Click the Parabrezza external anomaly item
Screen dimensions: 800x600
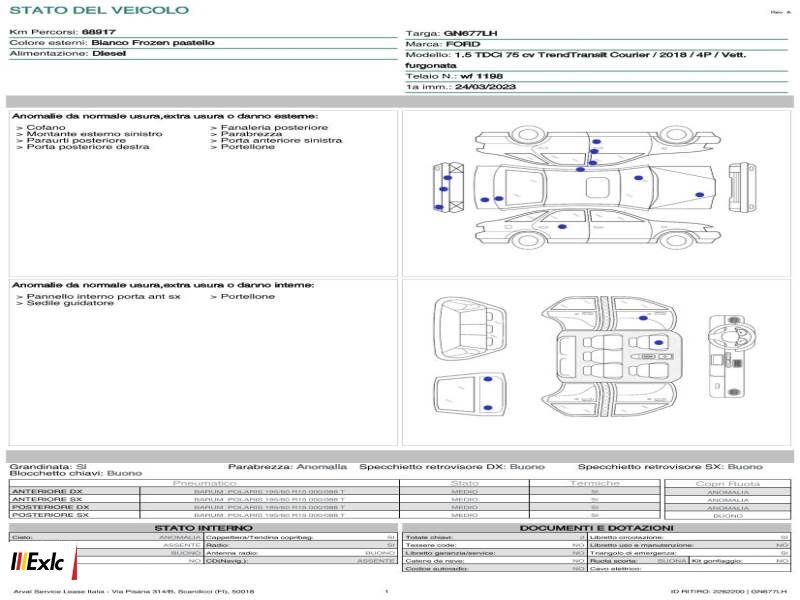(x=251, y=134)
